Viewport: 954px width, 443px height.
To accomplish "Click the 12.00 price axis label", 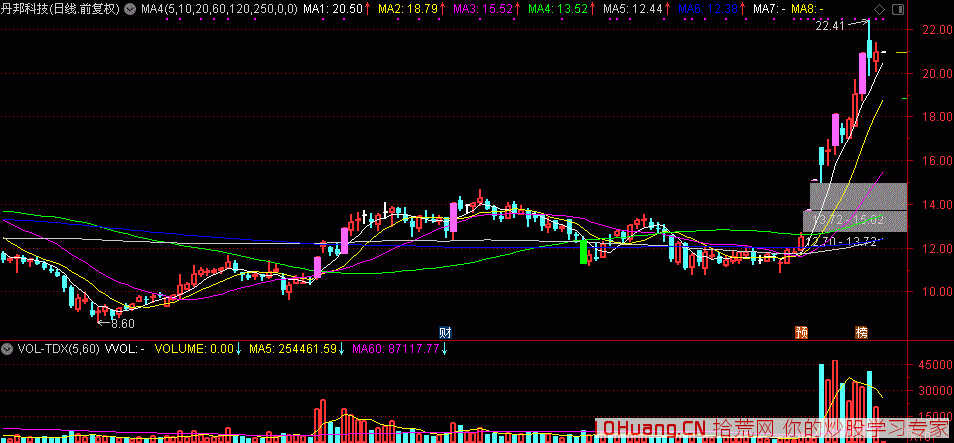I will coord(936,248).
